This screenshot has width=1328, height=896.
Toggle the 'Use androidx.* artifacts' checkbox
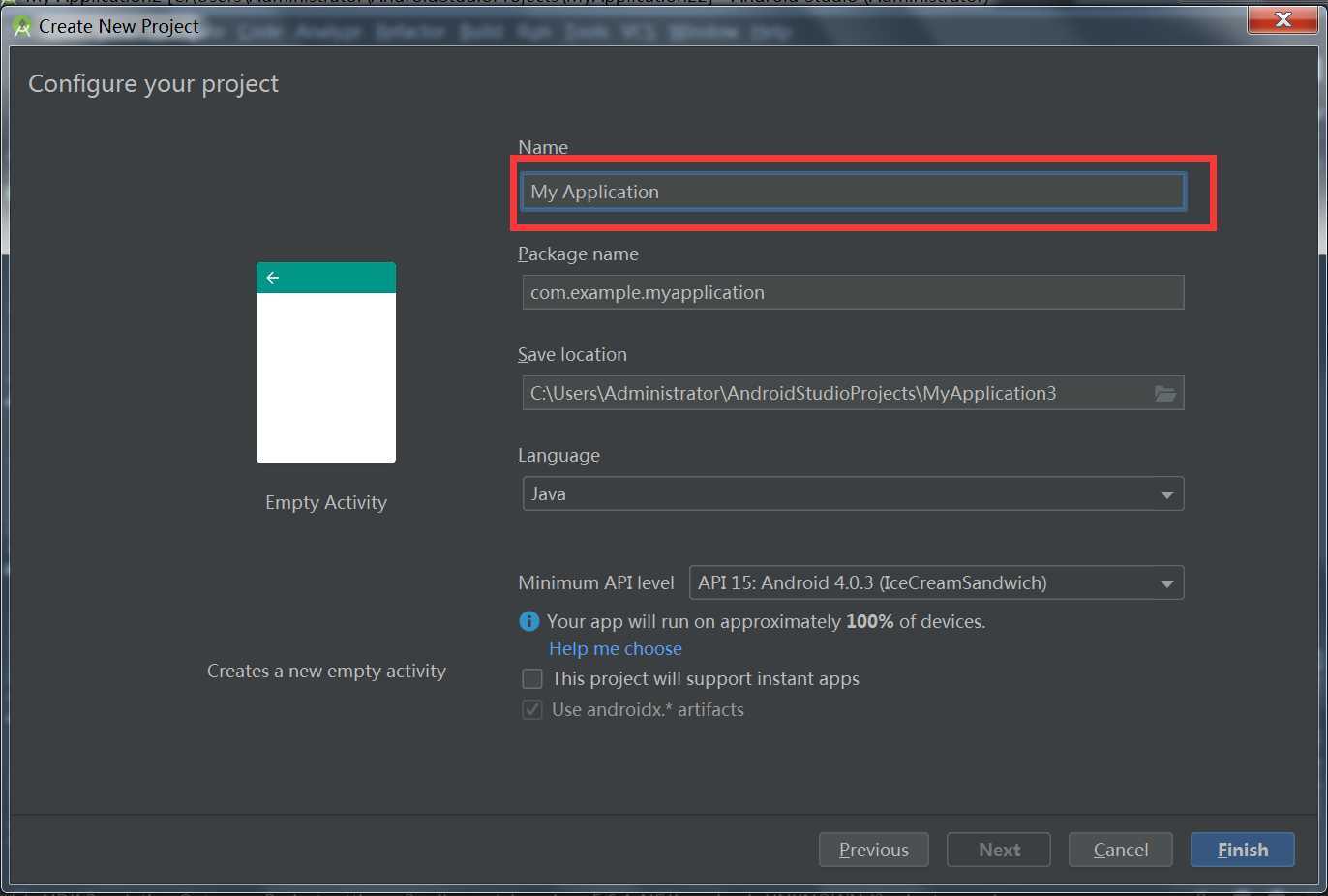click(532, 709)
